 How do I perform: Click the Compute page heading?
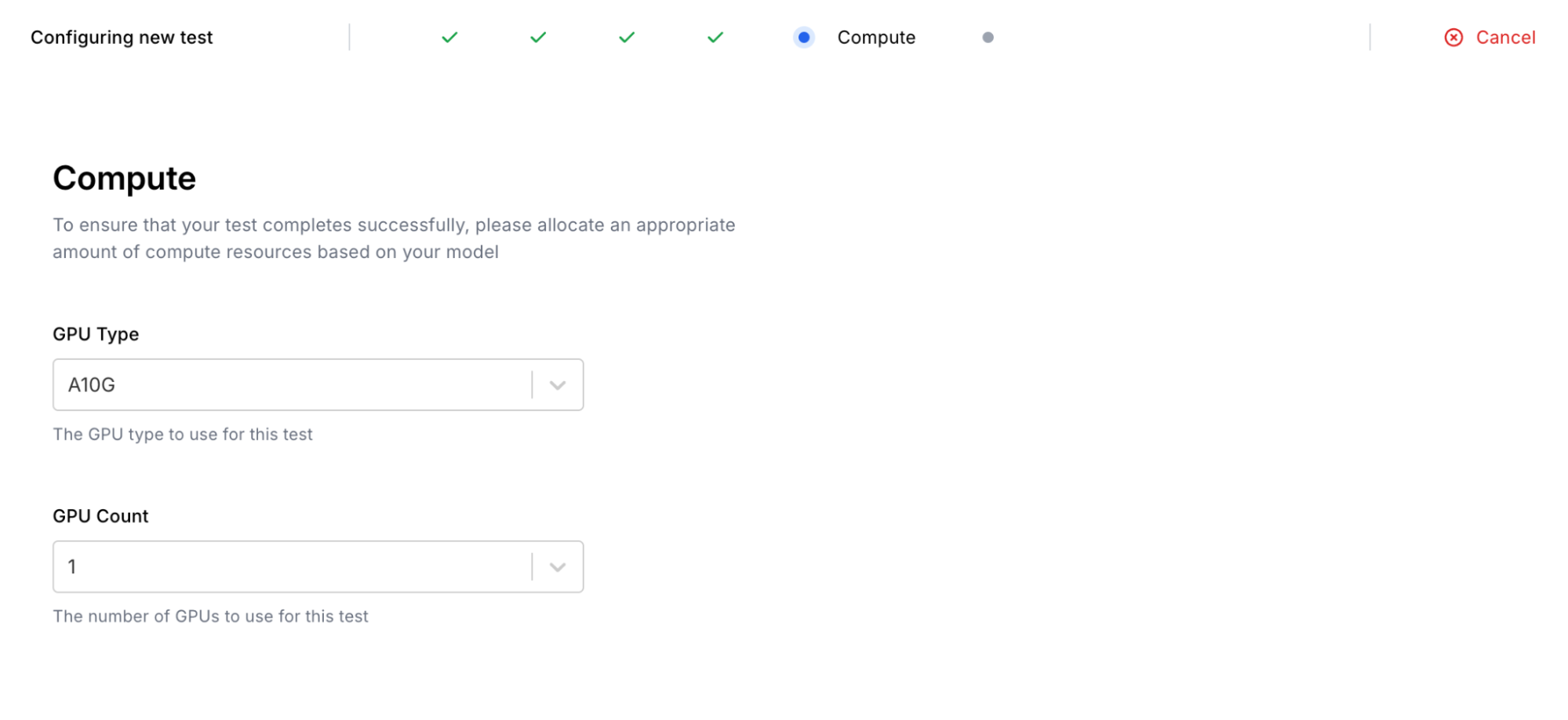point(125,178)
